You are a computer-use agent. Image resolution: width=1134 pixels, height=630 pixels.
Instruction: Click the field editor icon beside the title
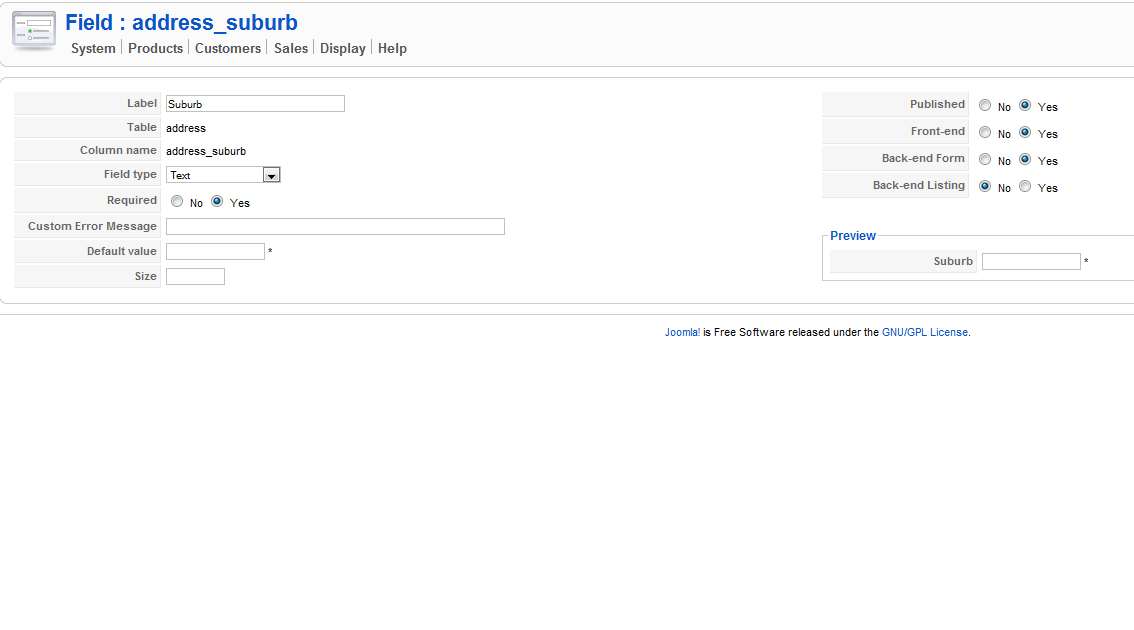pyautogui.click(x=34, y=30)
